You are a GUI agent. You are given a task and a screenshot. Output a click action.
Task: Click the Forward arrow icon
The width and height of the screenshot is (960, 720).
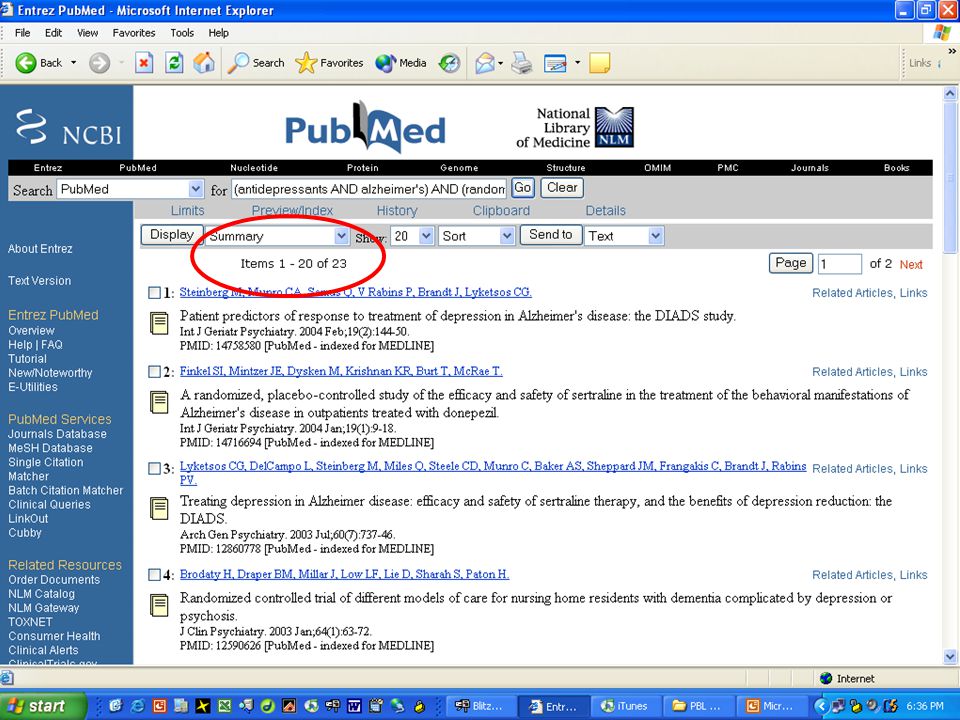(x=99, y=62)
